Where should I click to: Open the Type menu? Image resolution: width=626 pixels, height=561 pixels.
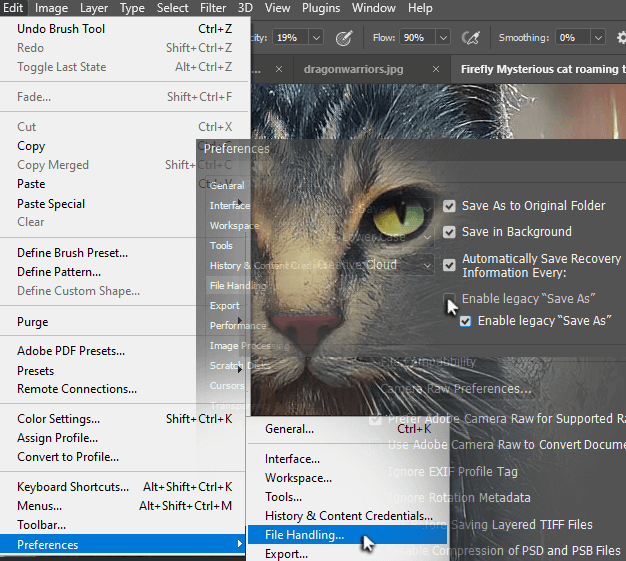coord(132,8)
